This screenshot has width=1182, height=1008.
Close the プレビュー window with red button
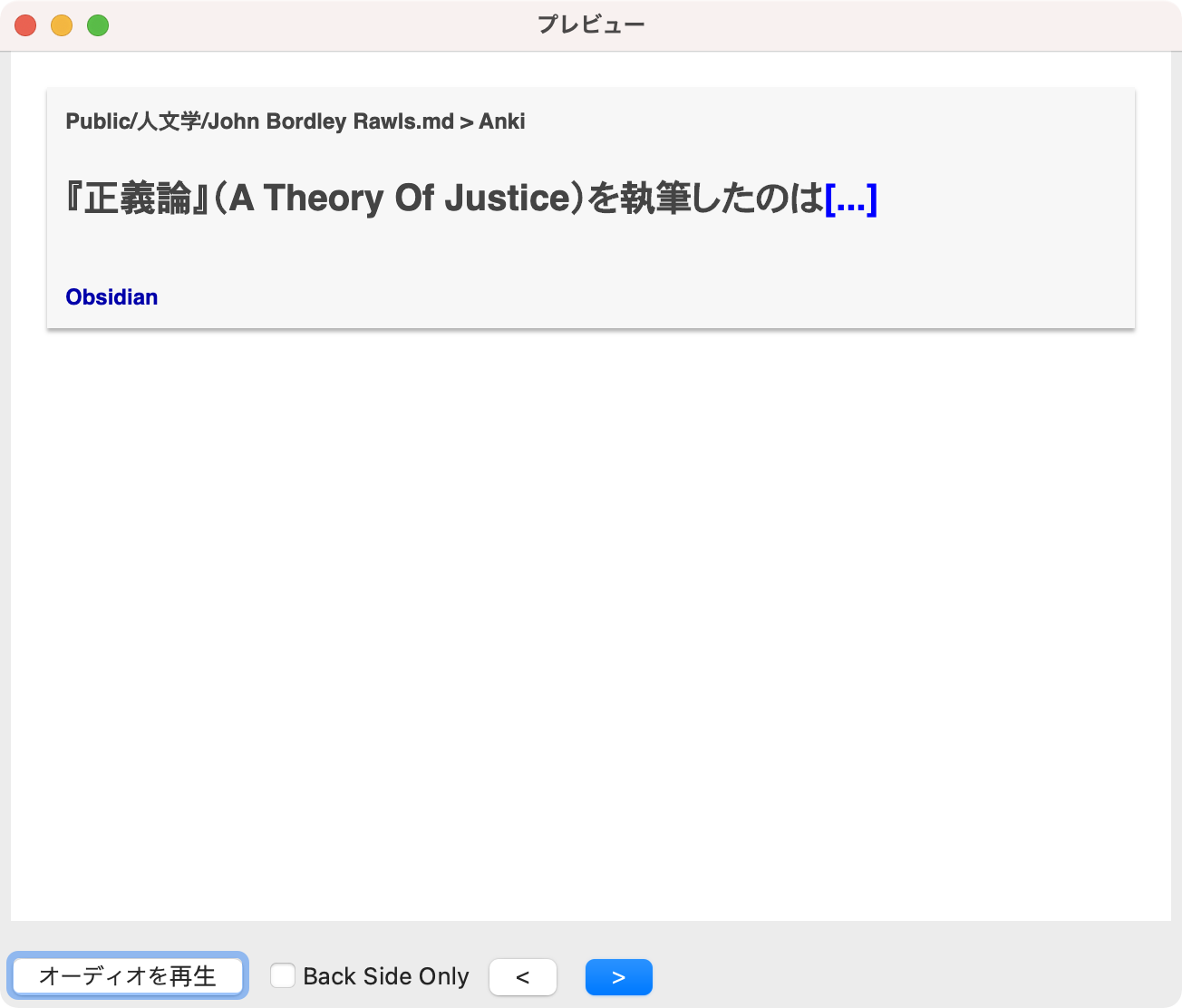[25, 25]
